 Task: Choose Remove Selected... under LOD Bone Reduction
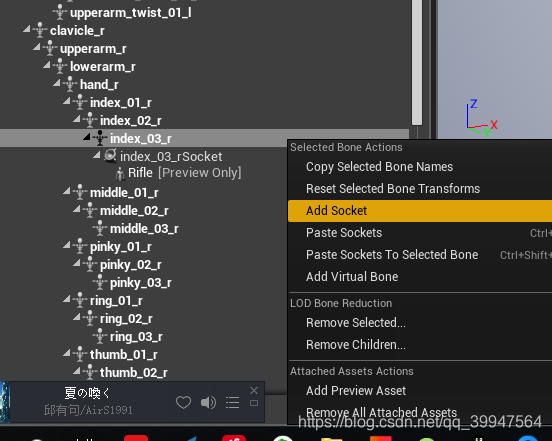[420, 323]
